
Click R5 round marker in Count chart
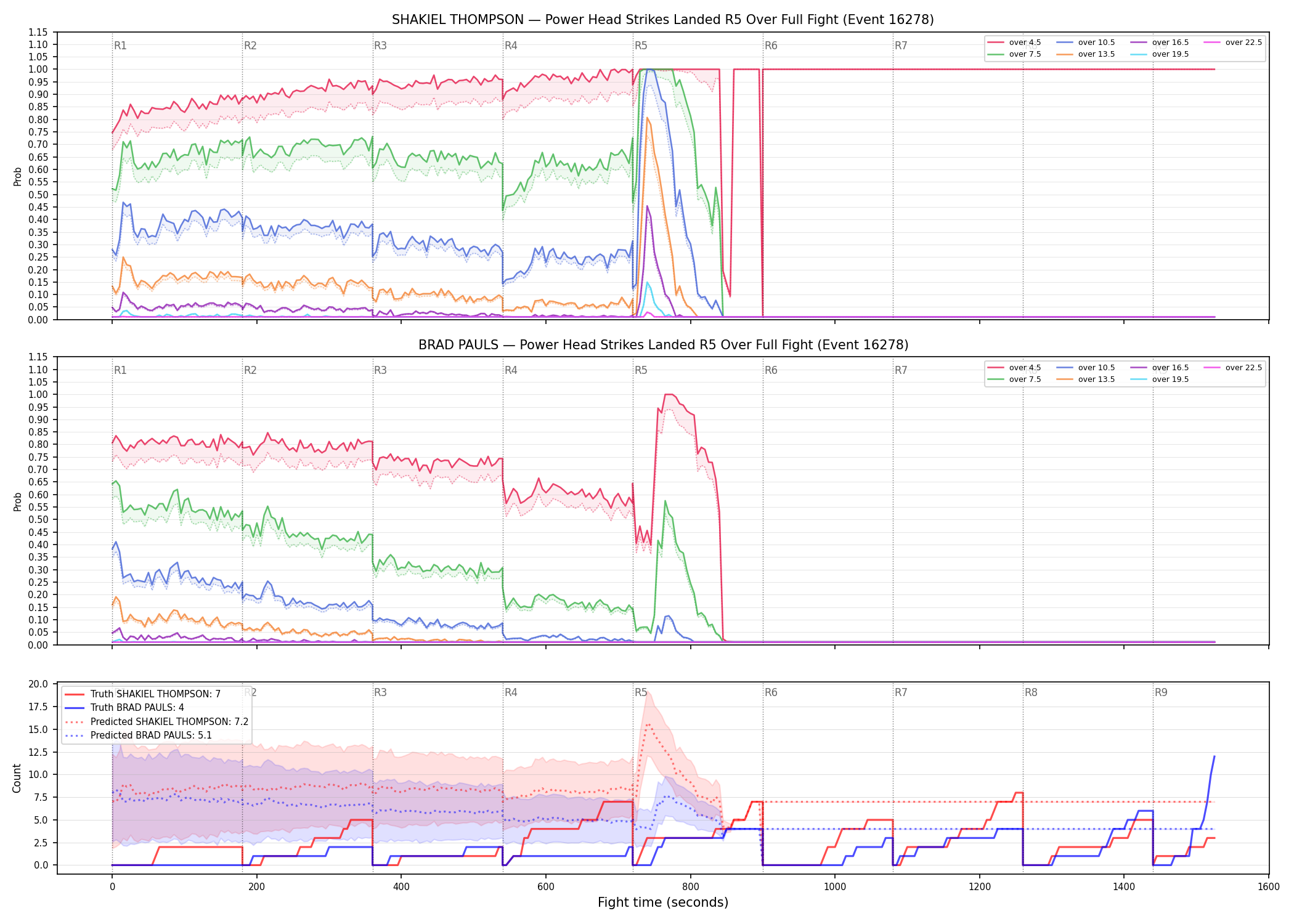(x=641, y=692)
